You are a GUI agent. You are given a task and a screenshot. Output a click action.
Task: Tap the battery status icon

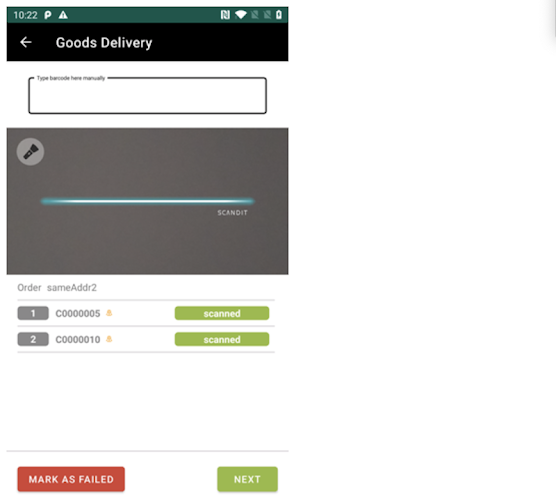click(279, 15)
